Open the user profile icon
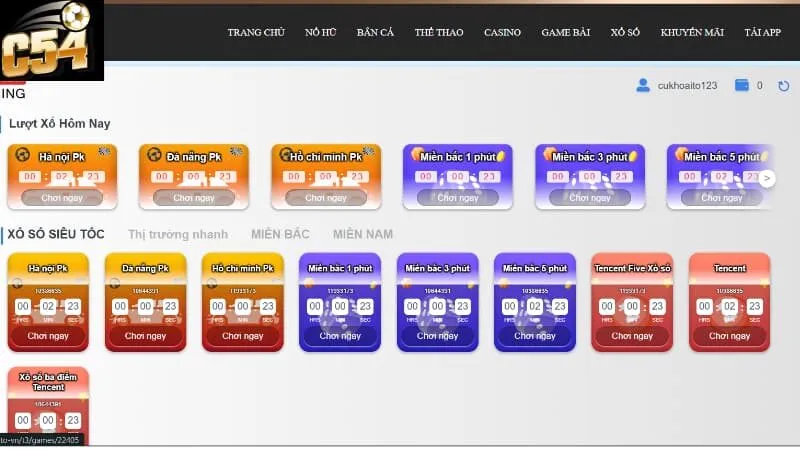800x450 pixels. coord(643,86)
